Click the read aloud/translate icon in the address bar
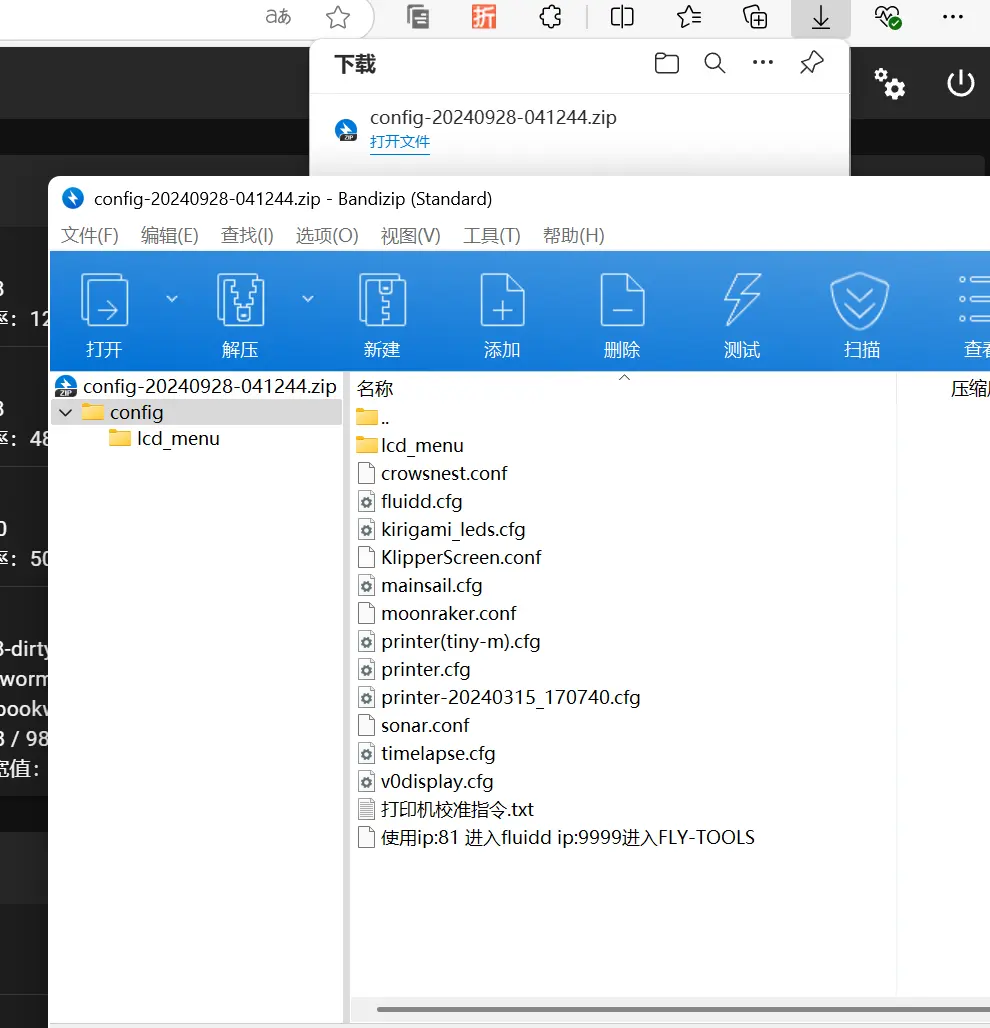Image resolution: width=990 pixels, height=1028 pixels. [278, 16]
